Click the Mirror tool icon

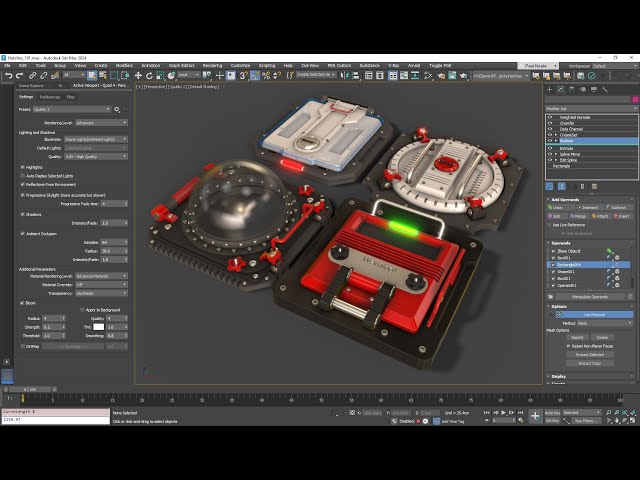[344, 76]
